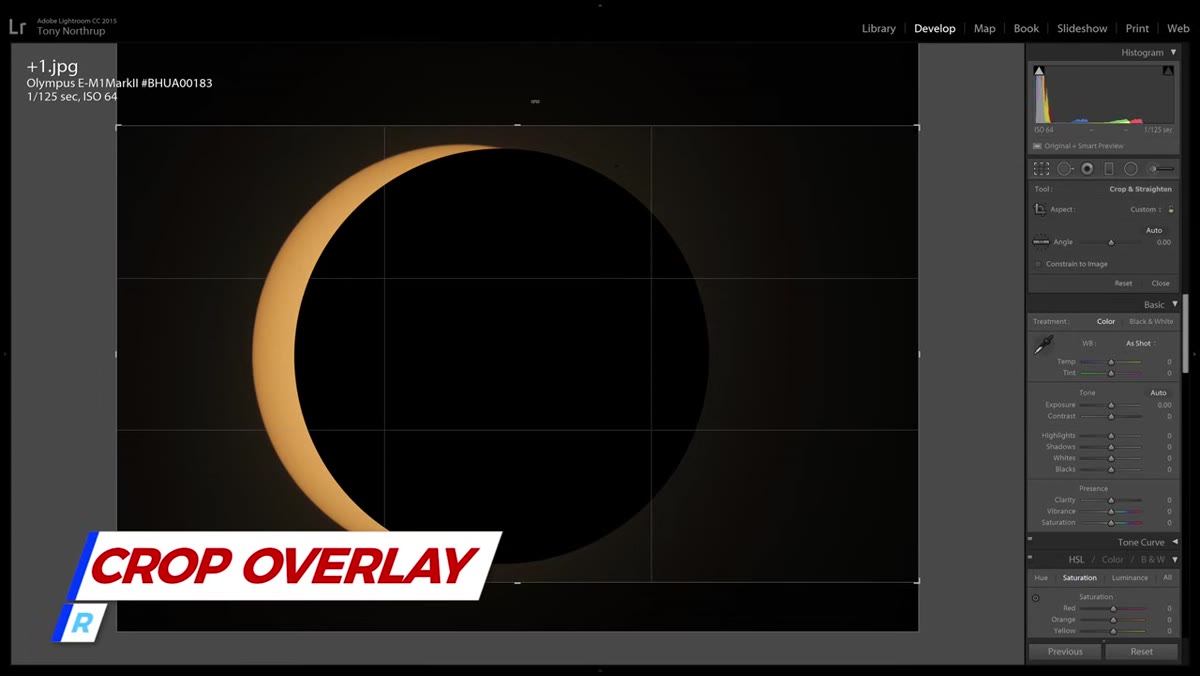The width and height of the screenshot is (1200, 676).
Task: Open the WB As Shot dropdown
Action: pyautogui.click(x=1140, y=343)
